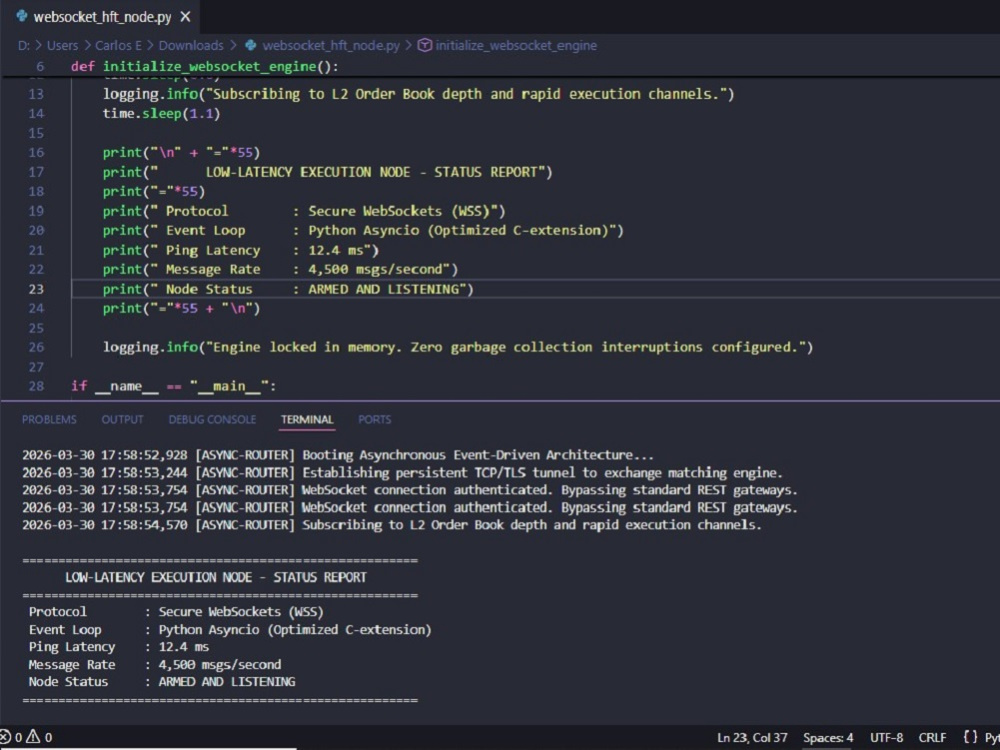Click the 'CRLF' line ending indicator
The width and height of the screenshot is (1000, 750).
click(932, 738)
